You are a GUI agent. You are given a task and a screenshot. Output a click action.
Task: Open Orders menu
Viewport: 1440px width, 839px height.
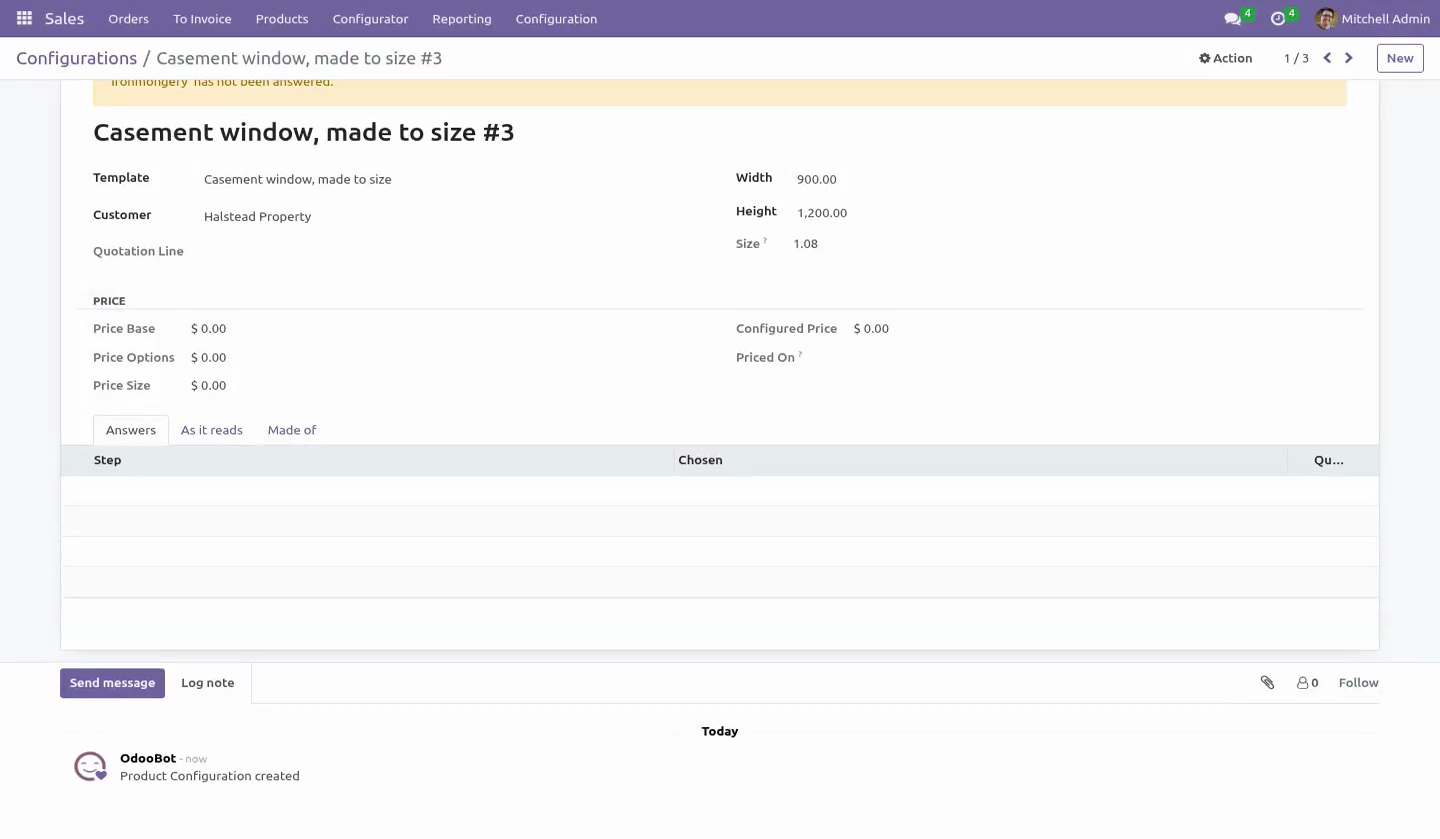coord(128,19)
